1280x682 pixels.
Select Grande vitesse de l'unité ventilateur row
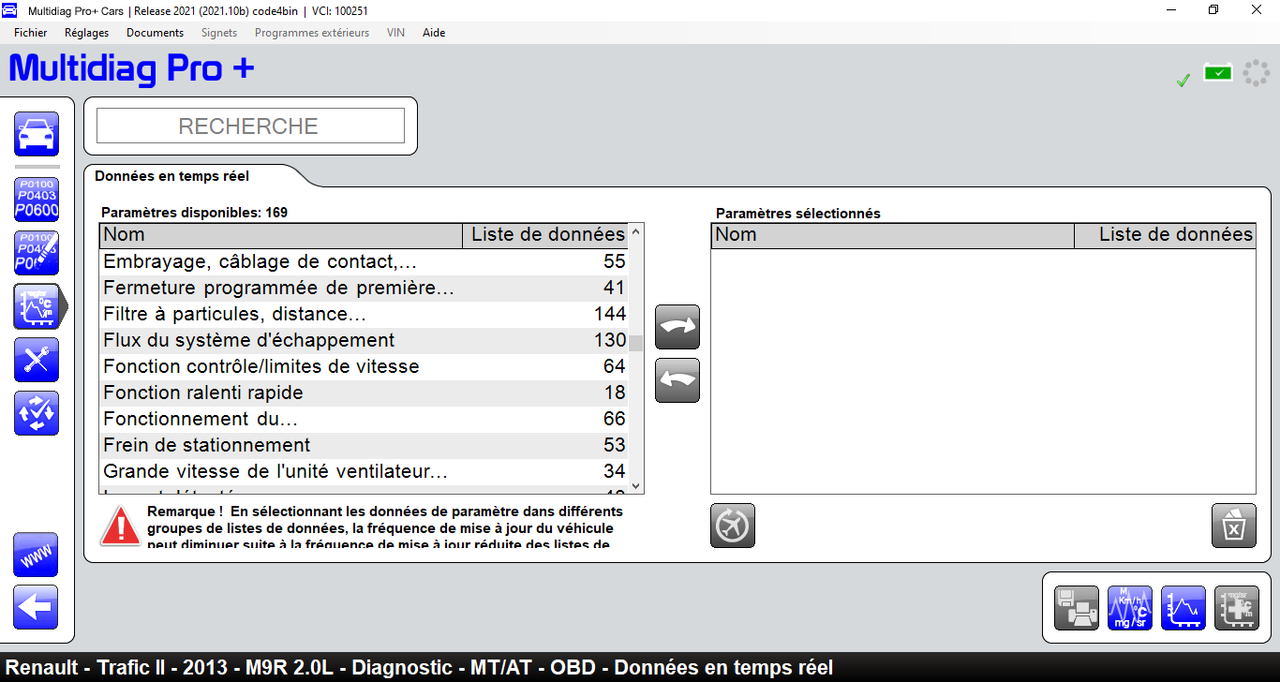pos(364,470)
